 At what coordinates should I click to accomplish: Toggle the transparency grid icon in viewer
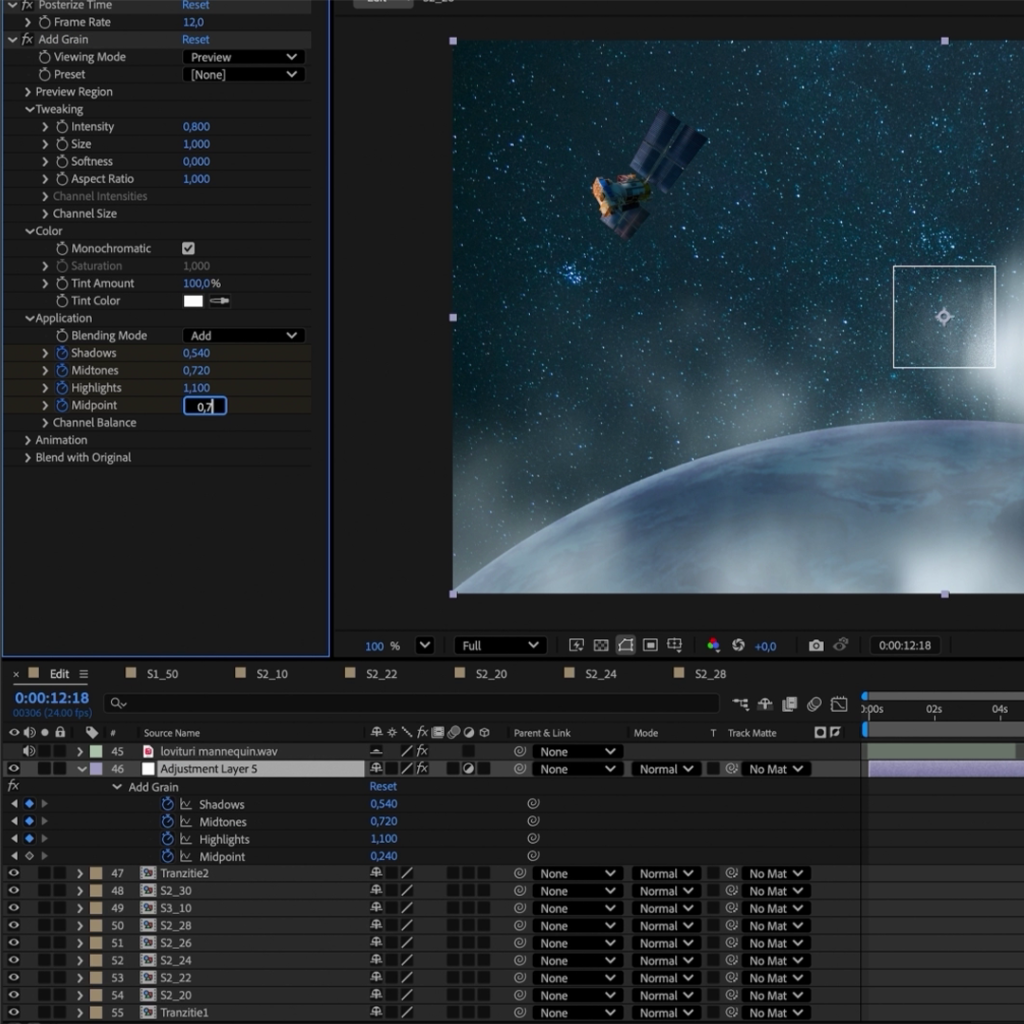[x=601, y=646]
